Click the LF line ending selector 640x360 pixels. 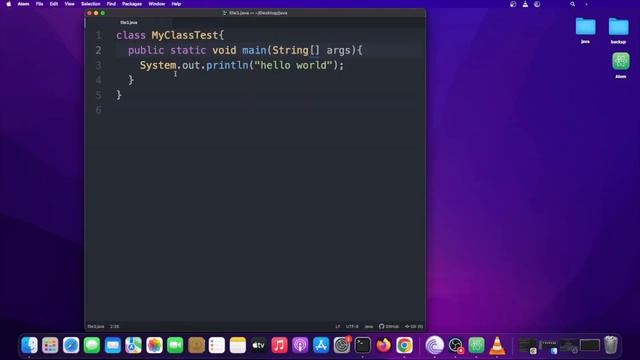(338, 327)
